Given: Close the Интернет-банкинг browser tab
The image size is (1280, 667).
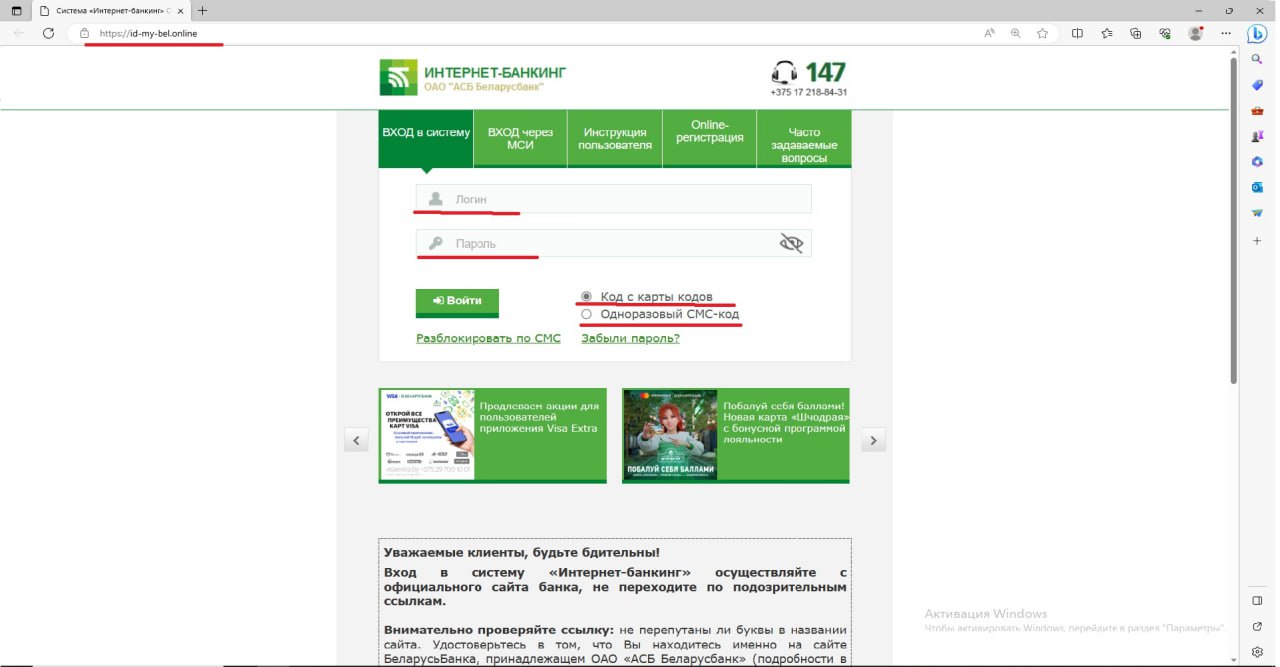Looking at the screenshot, I should (x=180, y=11).
